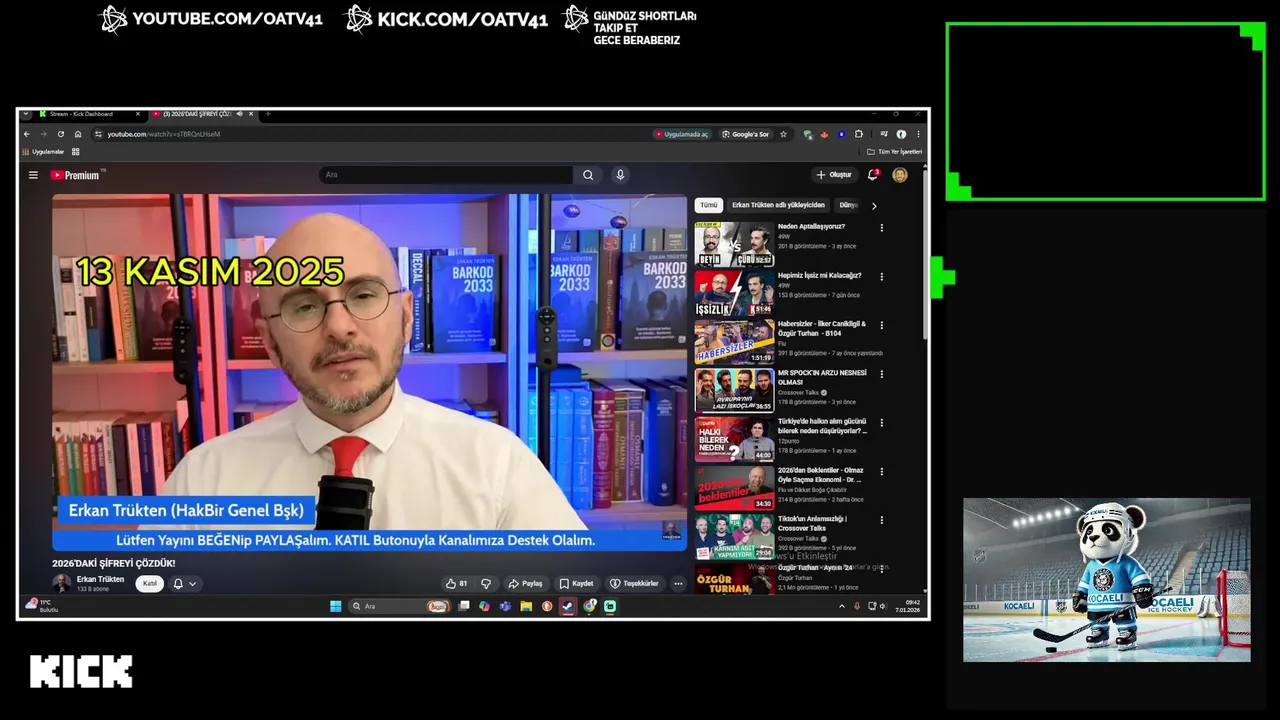
Task: Click the Teşekkürler thanks button
Action: [634, 583]
